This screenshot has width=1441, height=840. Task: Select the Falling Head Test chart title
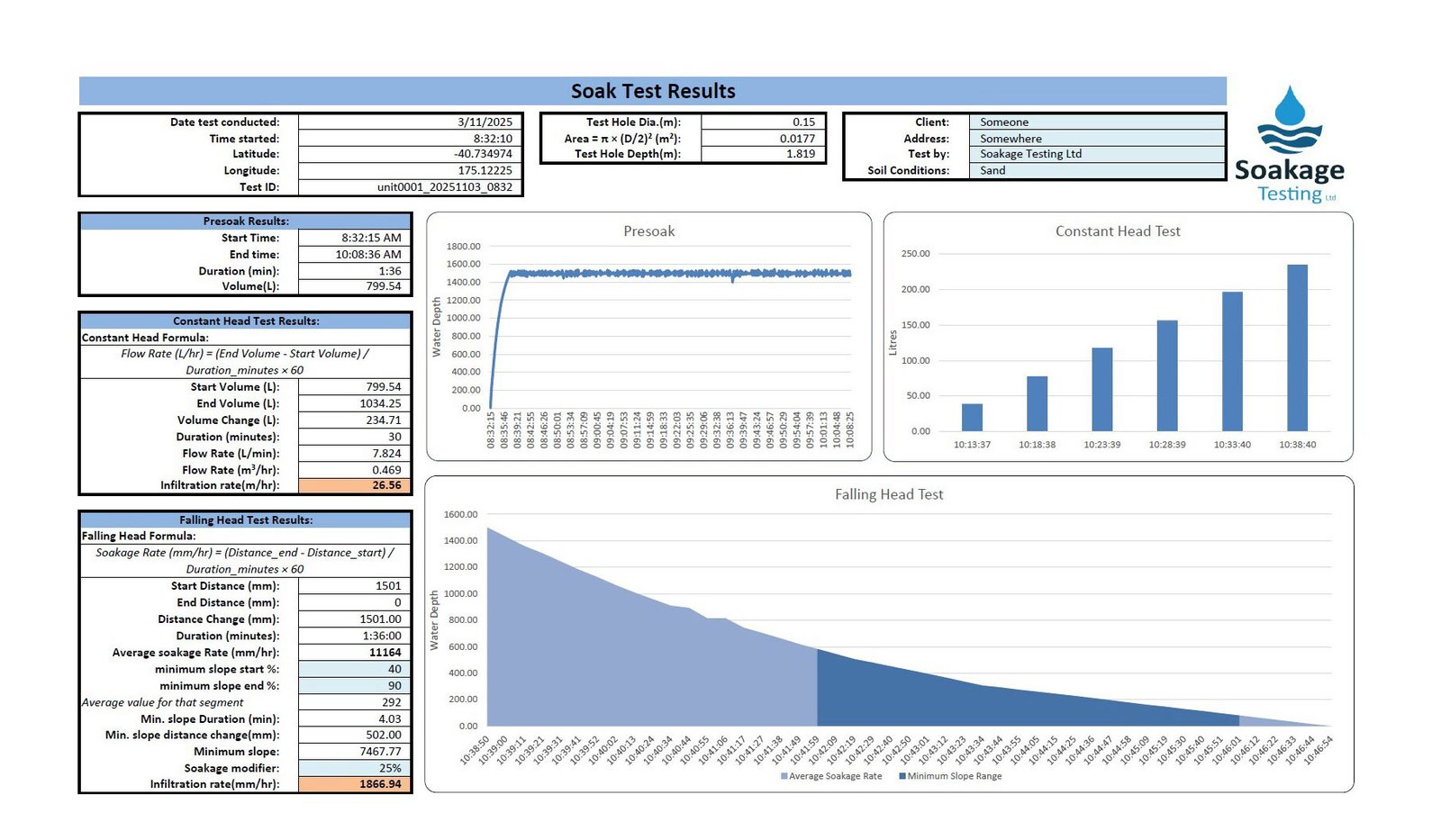[x=889, y=494]
